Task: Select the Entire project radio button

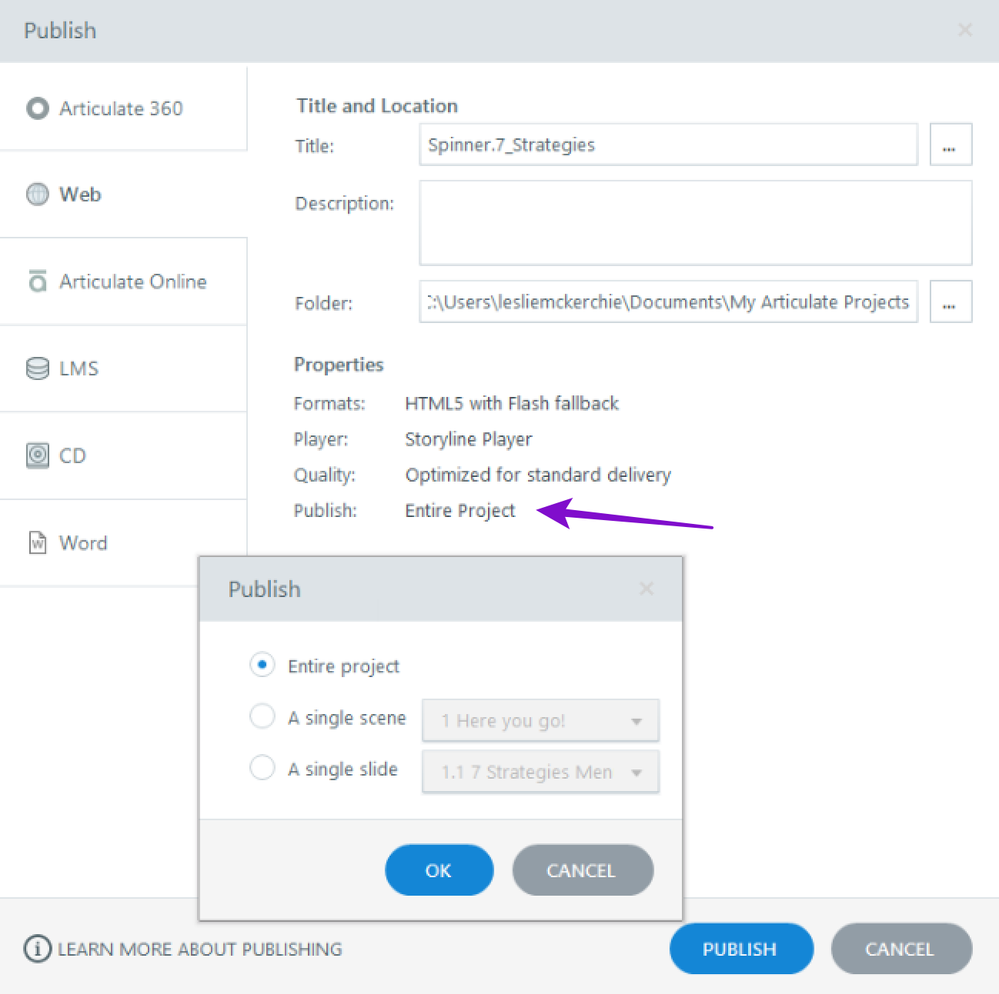Action: 262,665
